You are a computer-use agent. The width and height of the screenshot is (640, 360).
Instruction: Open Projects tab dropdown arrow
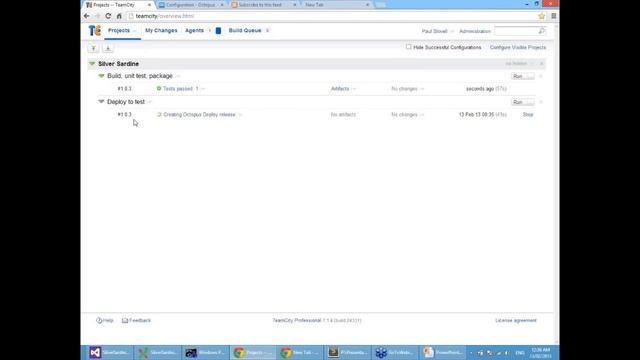135,31
